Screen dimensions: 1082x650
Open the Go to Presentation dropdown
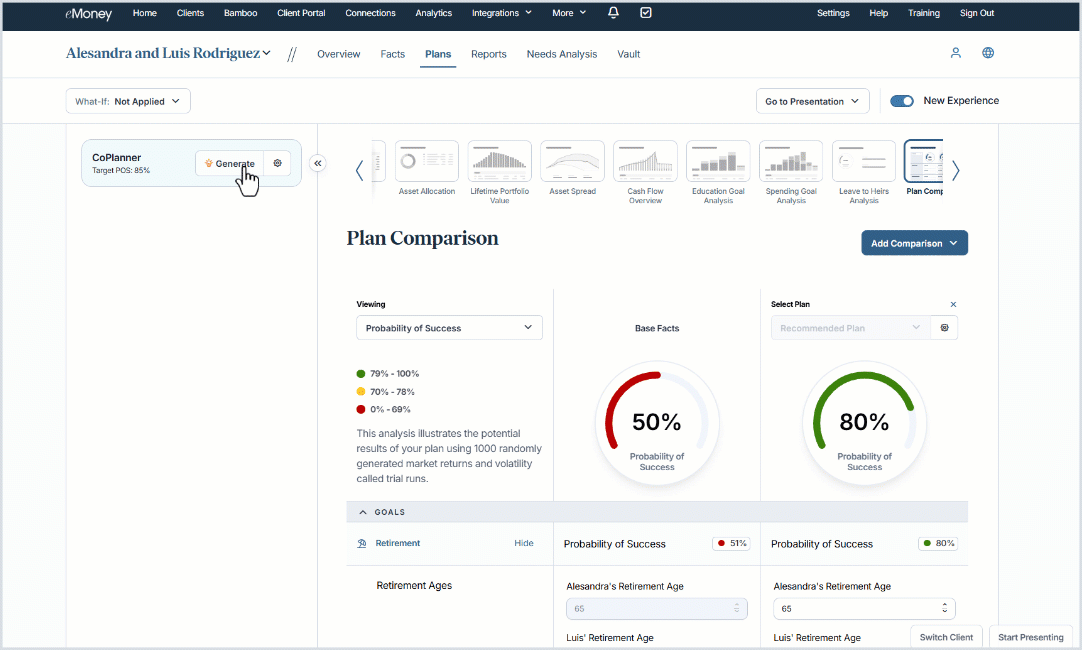click(x=812, y=100)
